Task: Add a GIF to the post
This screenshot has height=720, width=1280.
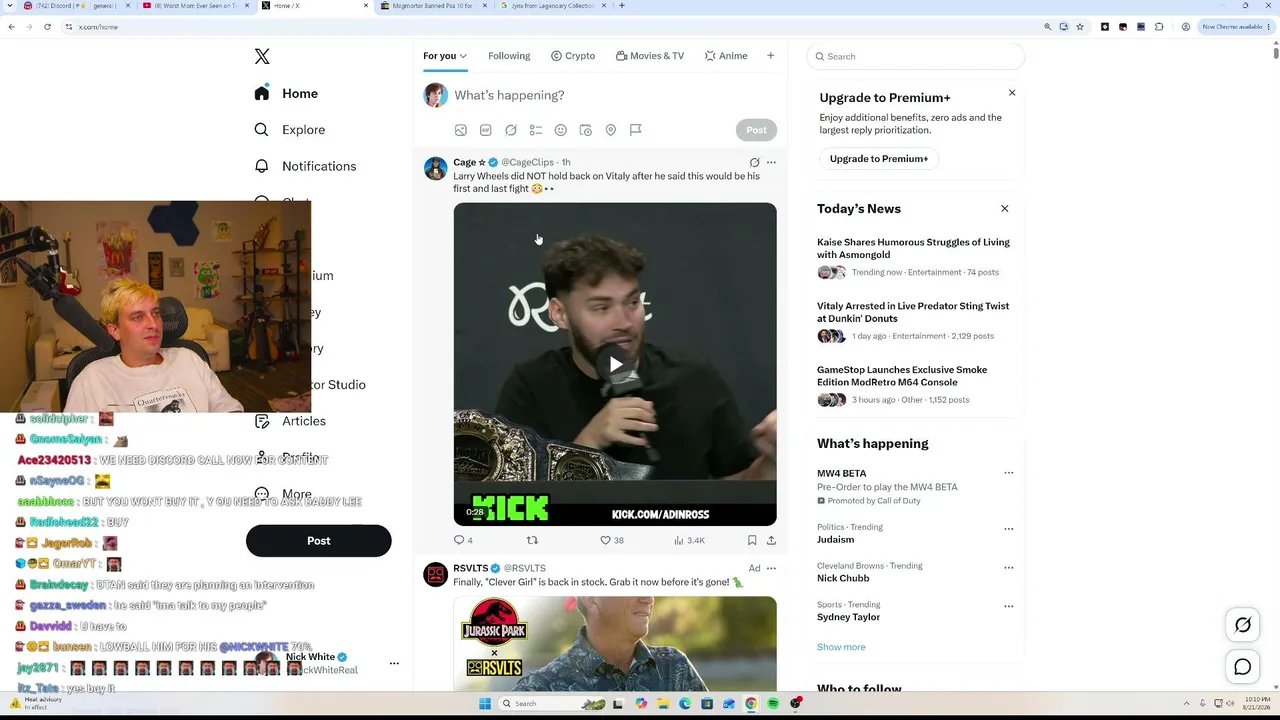Action: pyautogui.click(x=486, y=130)
